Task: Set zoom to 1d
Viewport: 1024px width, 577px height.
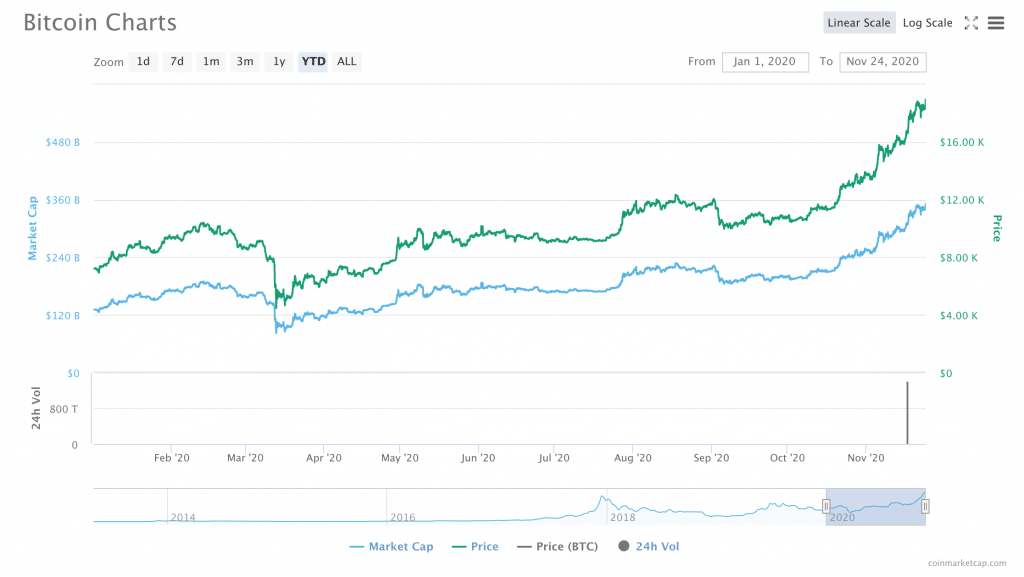Action: [x=143, y=62]
